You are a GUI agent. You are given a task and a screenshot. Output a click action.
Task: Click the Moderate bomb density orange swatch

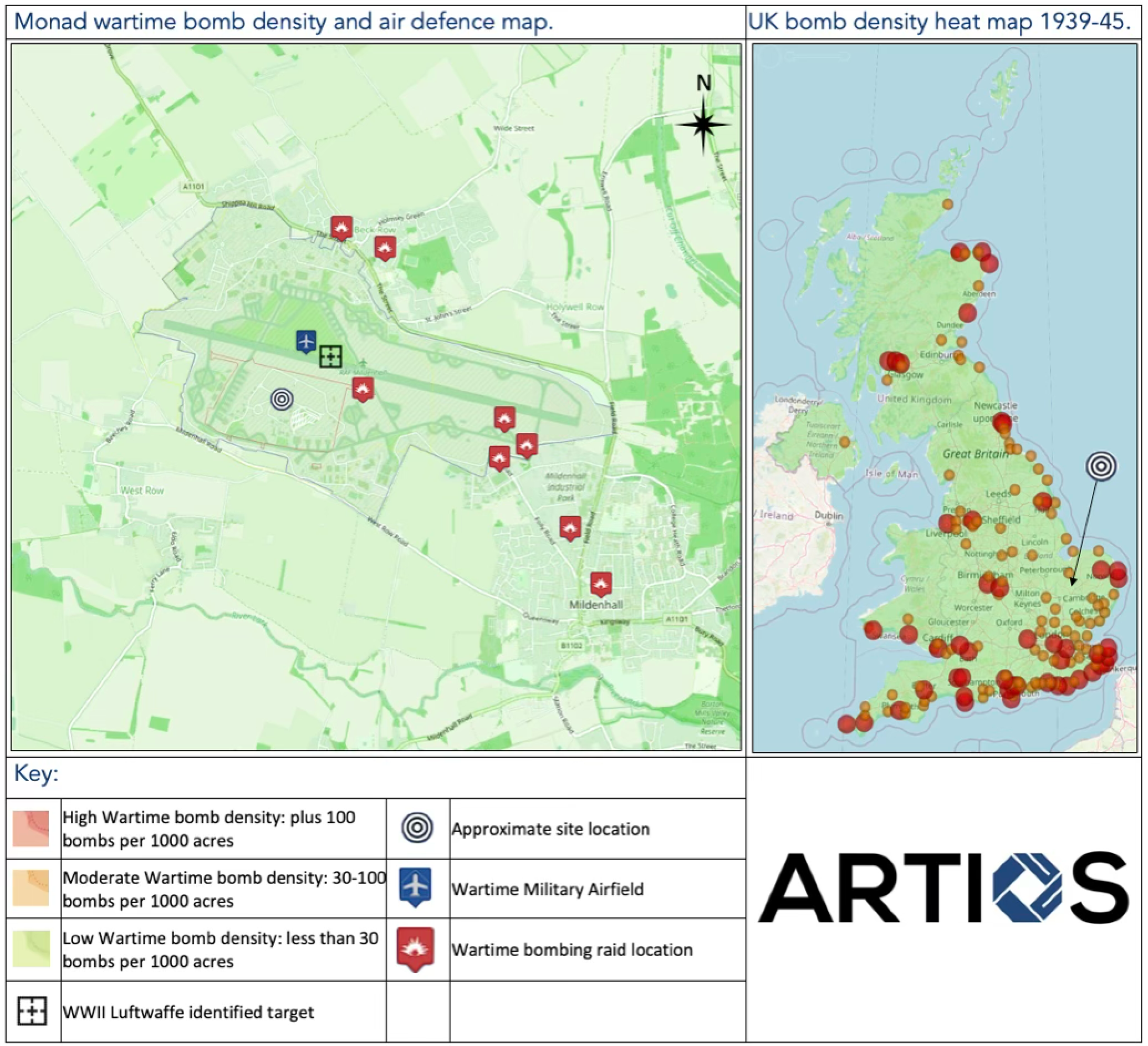(x=30, y=887)
